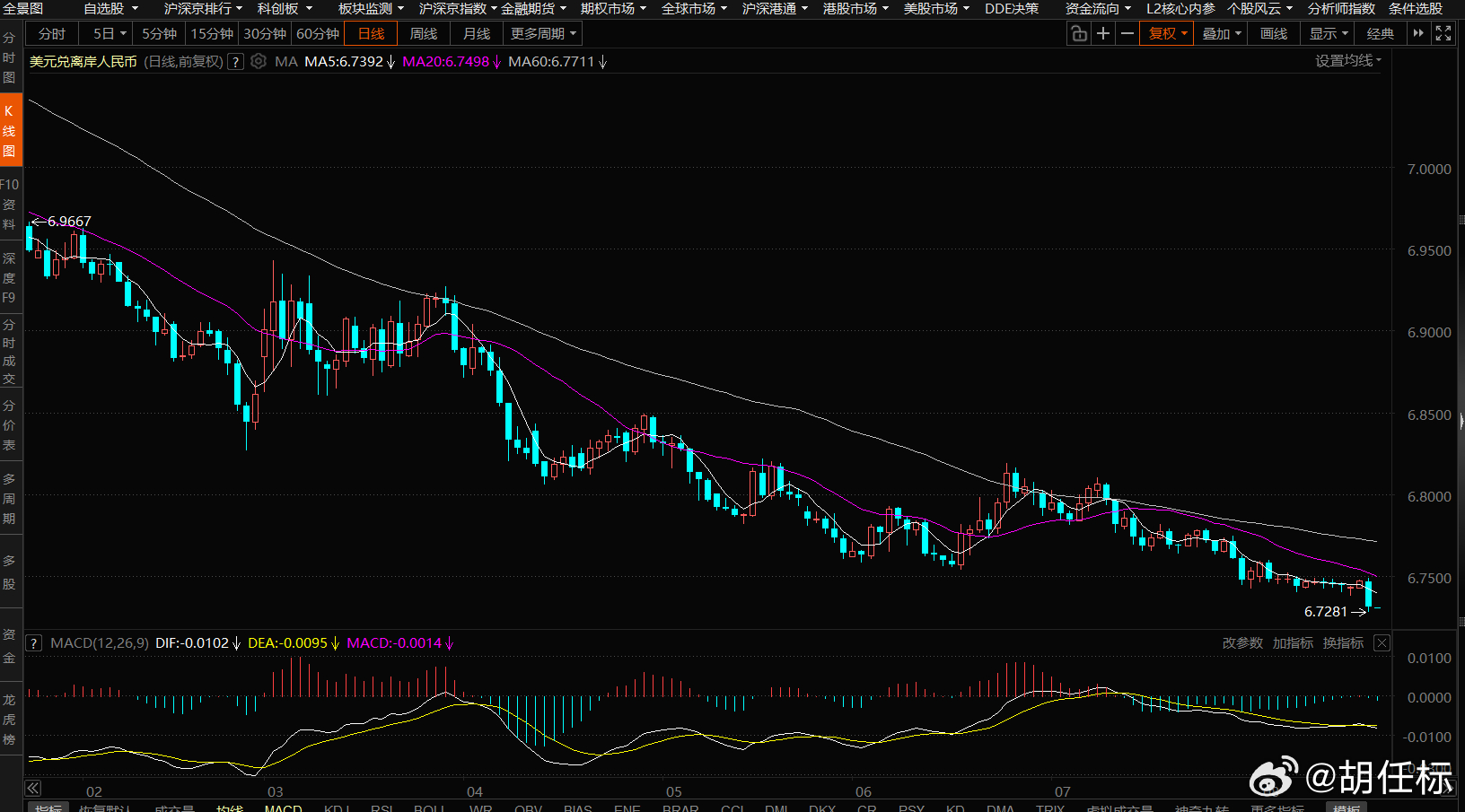
Task: Click the 画线 drawing tools button
Action: click(x=1274, y=34)
